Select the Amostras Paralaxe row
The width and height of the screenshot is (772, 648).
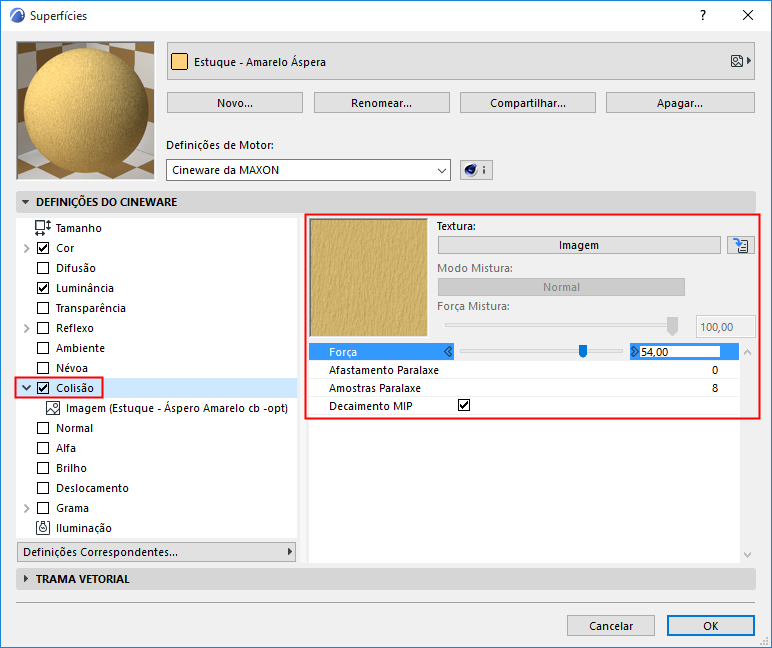point(524,388)
